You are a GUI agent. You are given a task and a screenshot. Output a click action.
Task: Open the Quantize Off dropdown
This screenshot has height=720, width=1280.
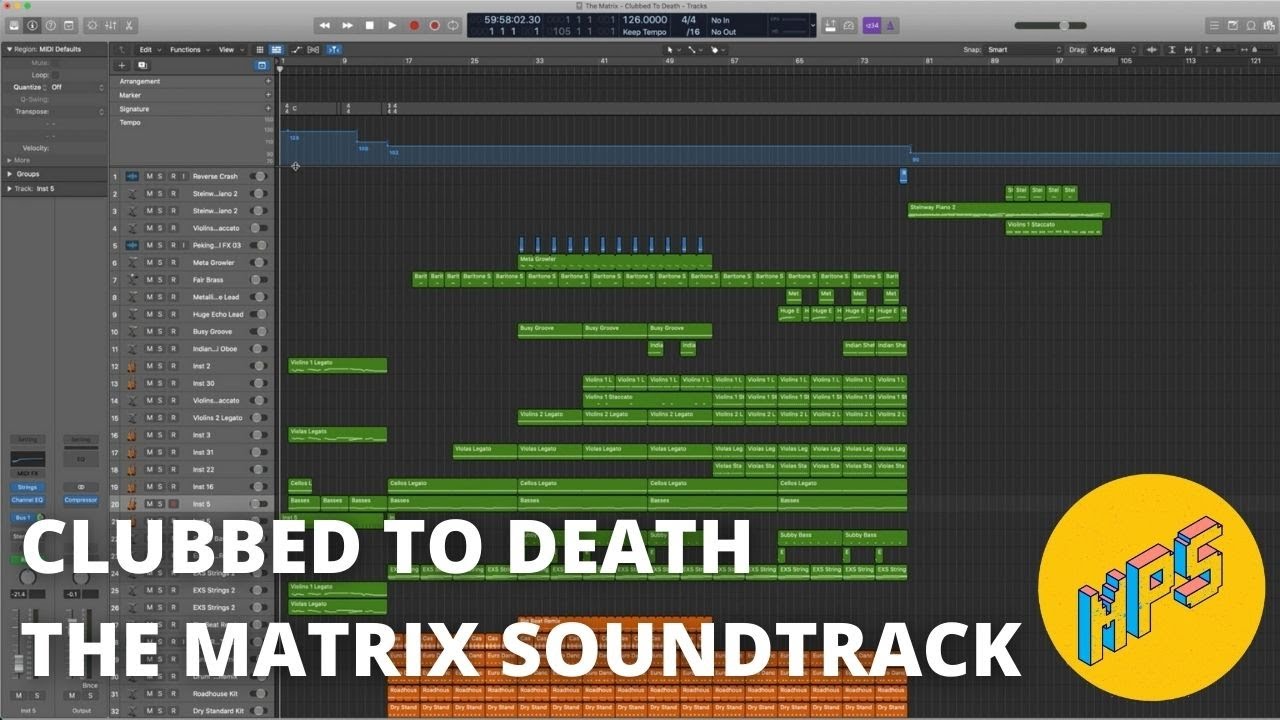(76, 87)
